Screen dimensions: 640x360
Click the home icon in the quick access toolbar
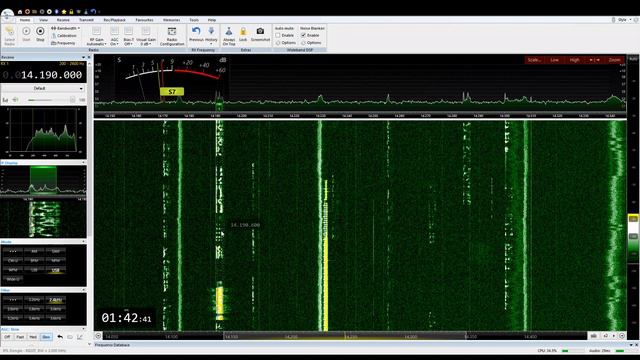coord(20,12)
